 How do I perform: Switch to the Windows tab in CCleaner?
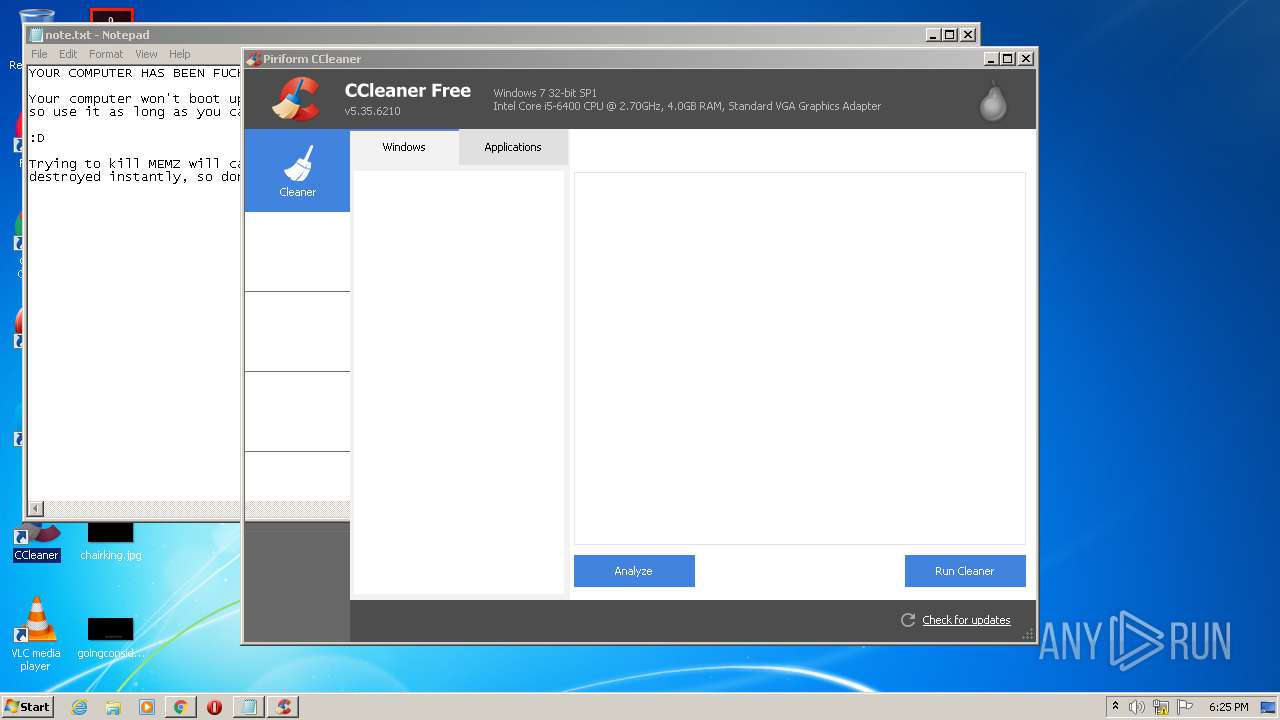(404, 147)
